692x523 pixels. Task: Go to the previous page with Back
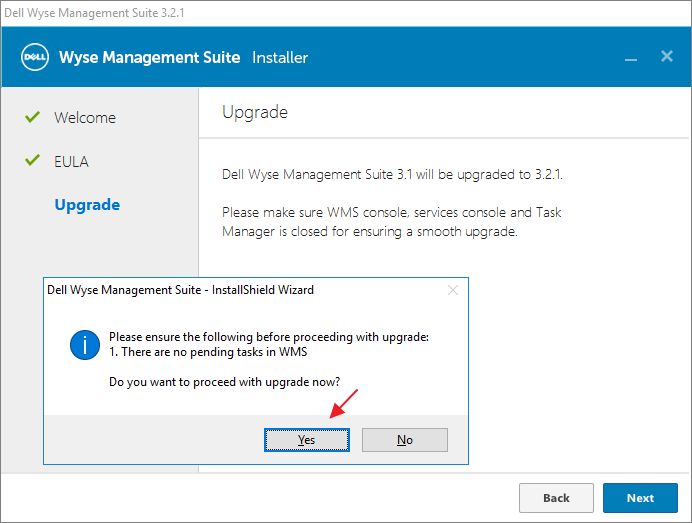point(556,498)
